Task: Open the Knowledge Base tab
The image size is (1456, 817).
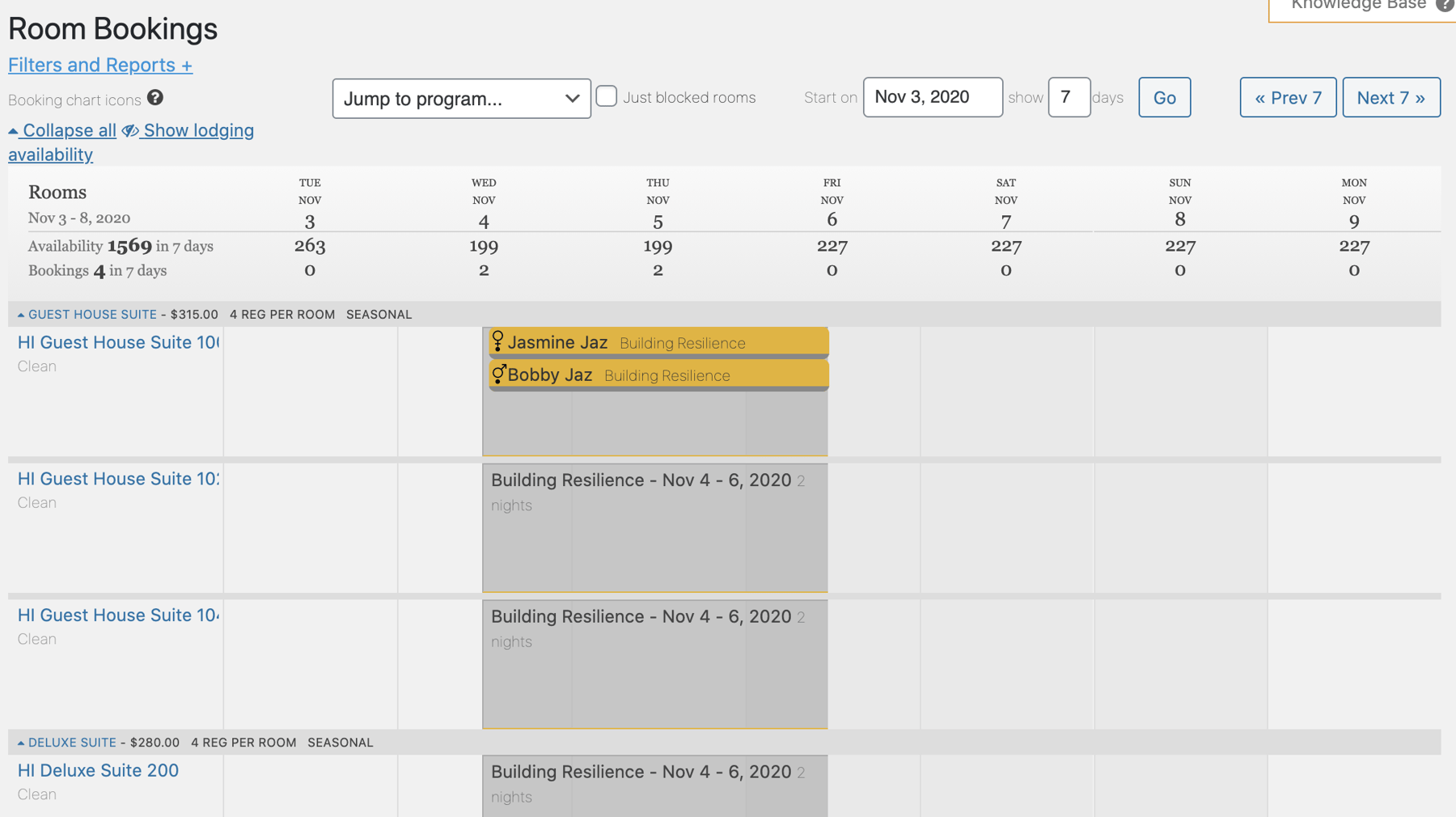Action: [1357, 6]
